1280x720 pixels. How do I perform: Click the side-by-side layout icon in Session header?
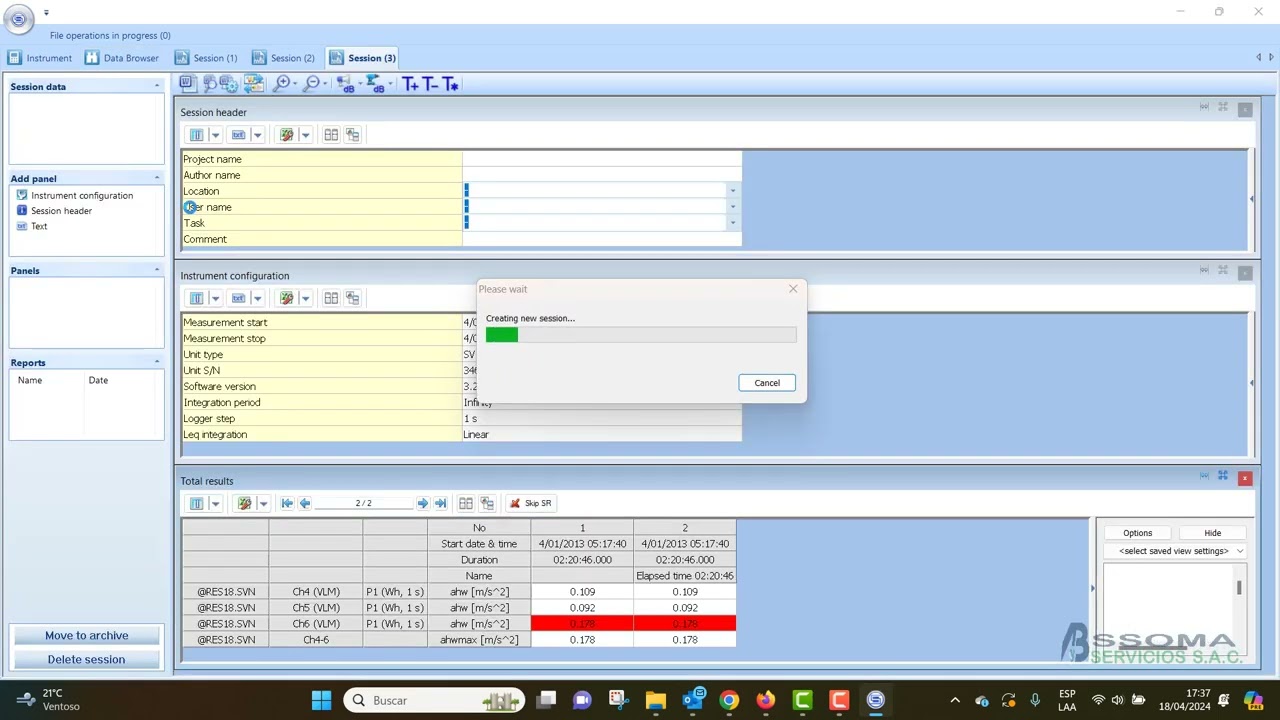pyautogui.click(x=331, y=135)
